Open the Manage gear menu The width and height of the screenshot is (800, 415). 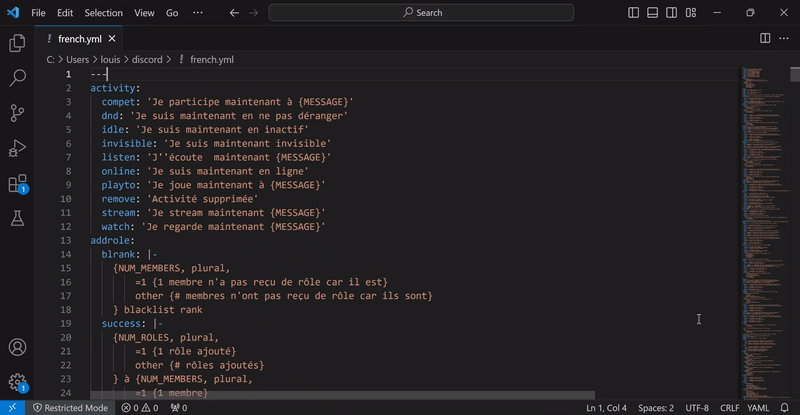[17, 382]
